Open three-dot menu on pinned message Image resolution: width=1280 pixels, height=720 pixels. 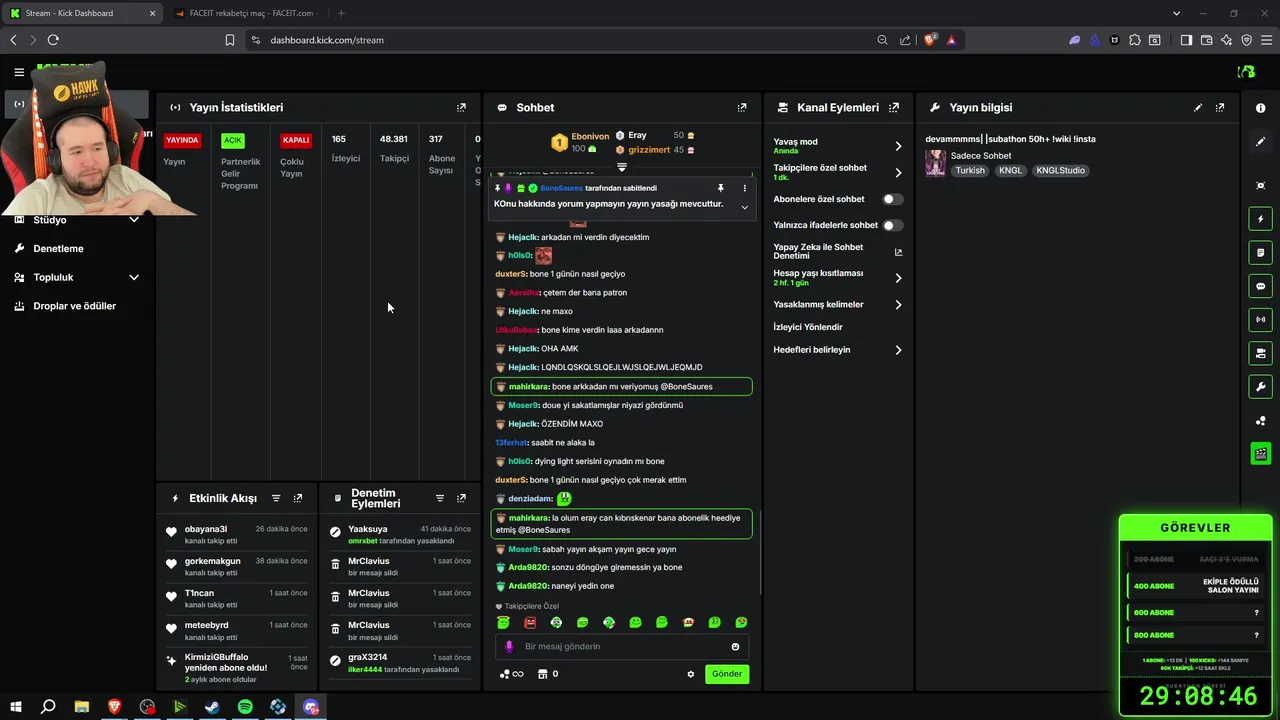click(744, 188)
